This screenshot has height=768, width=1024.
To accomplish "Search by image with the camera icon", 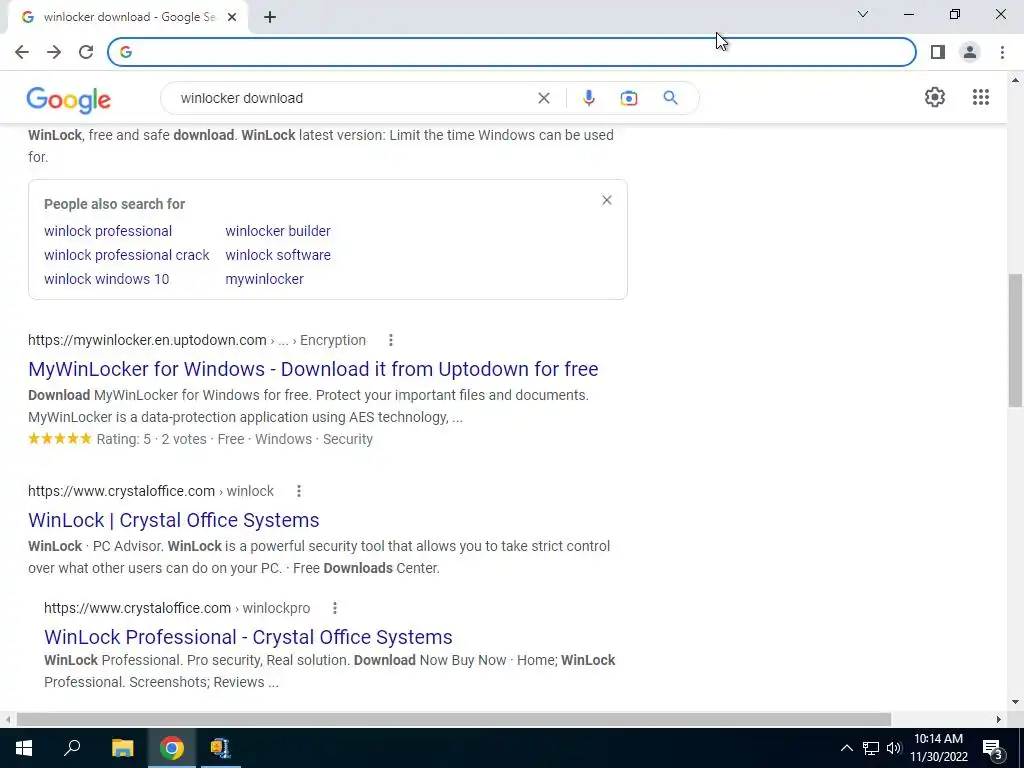I will coord(629,98).
